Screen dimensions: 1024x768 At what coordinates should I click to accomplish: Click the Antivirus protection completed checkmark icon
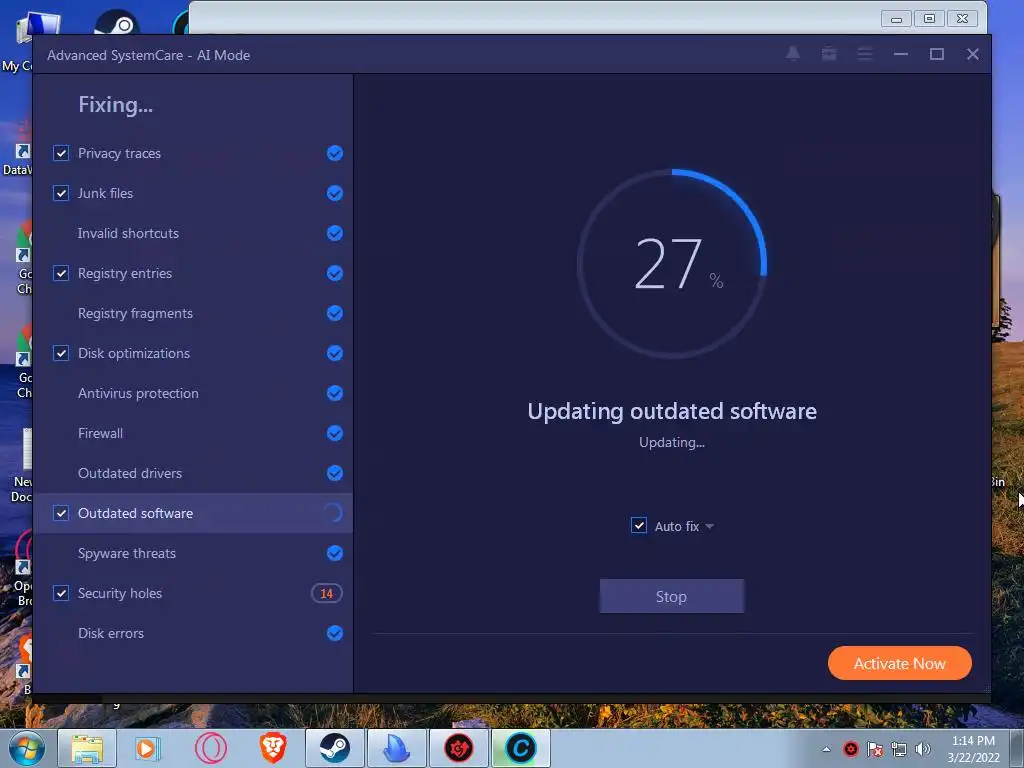(x=334, y=393)
